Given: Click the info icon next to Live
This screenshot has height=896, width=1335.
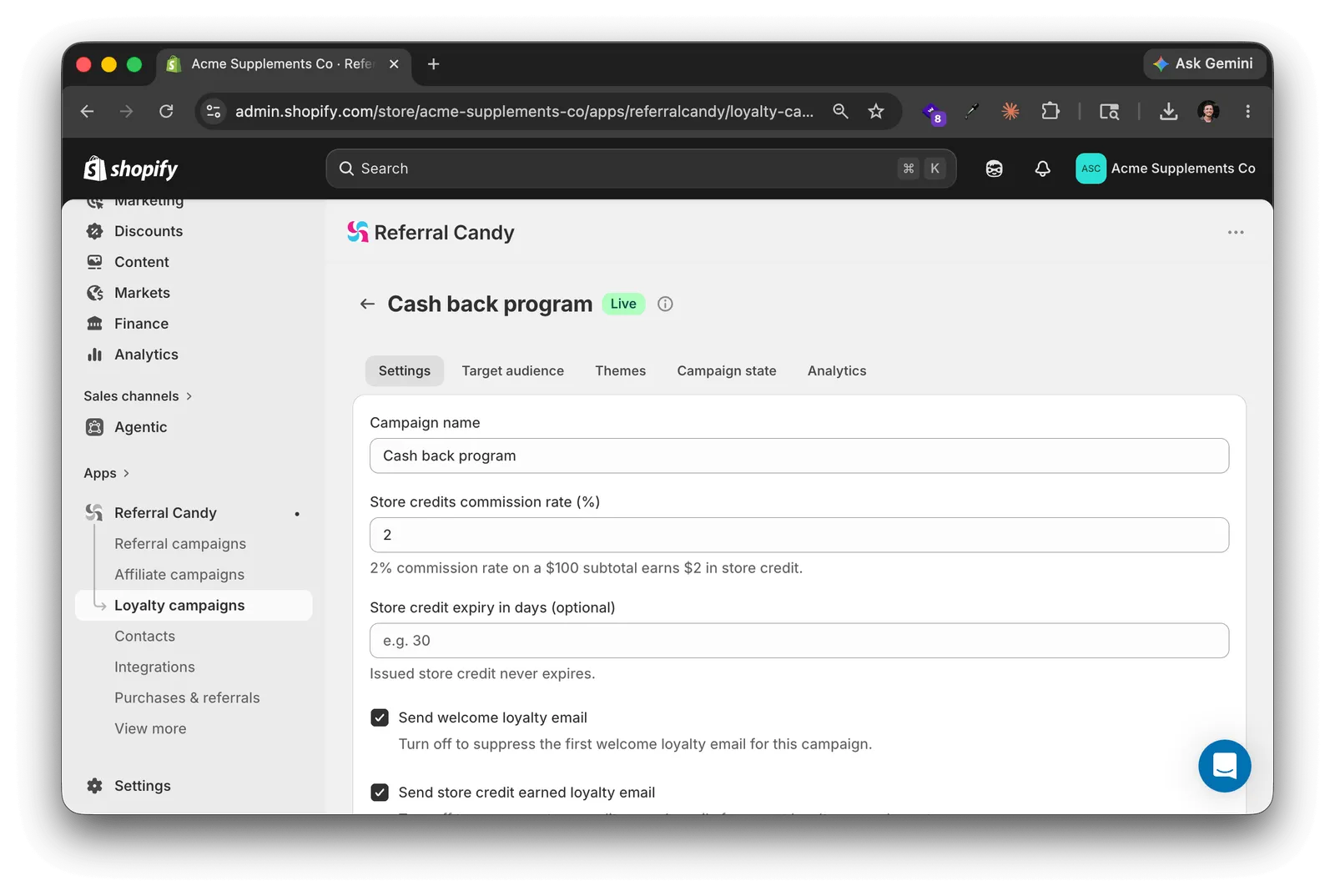Looking at the screenshot, I should pyautogui.click(x=665, y=304).
